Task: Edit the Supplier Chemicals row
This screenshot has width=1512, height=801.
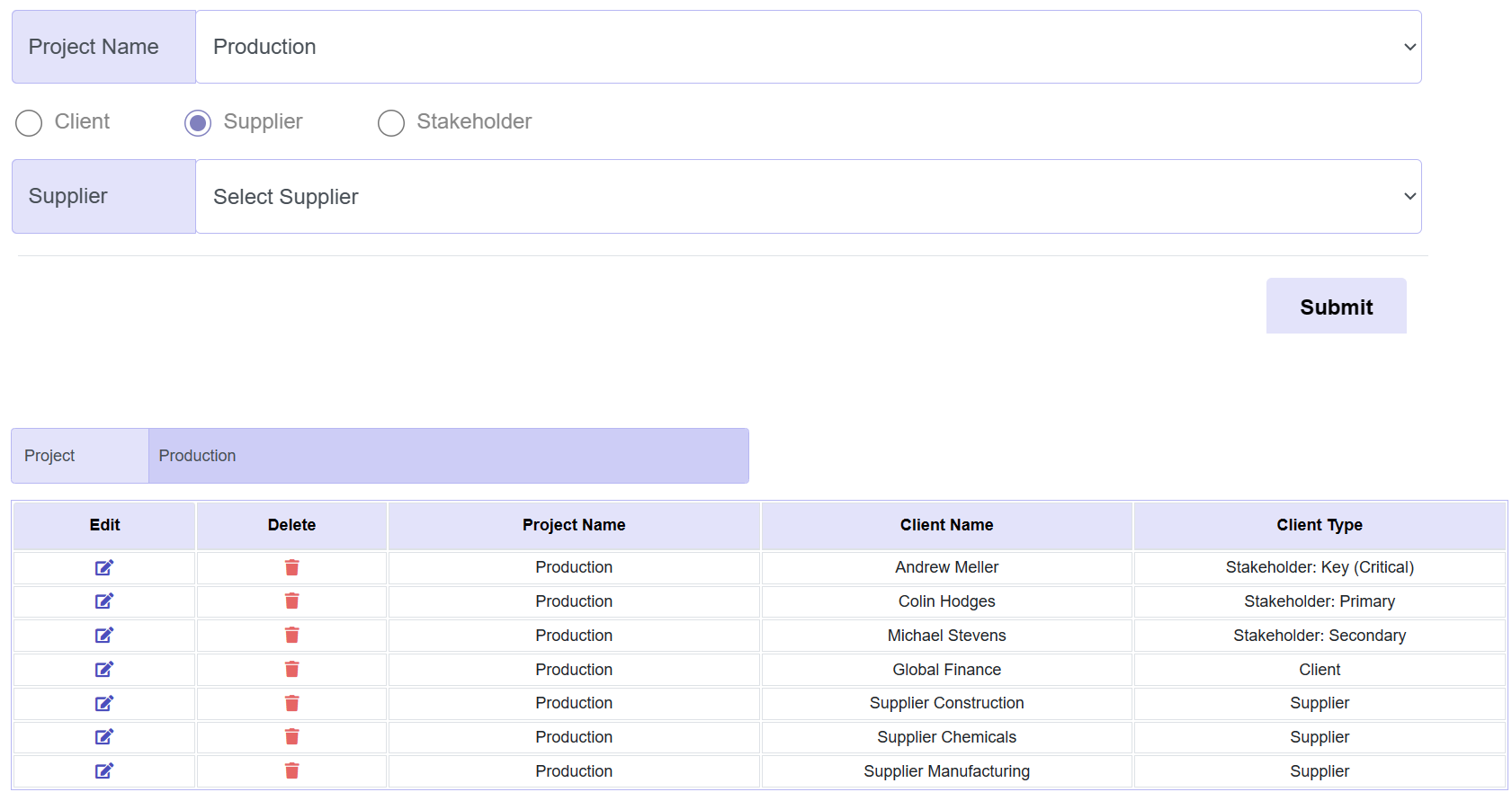Action: pos(104,737)
